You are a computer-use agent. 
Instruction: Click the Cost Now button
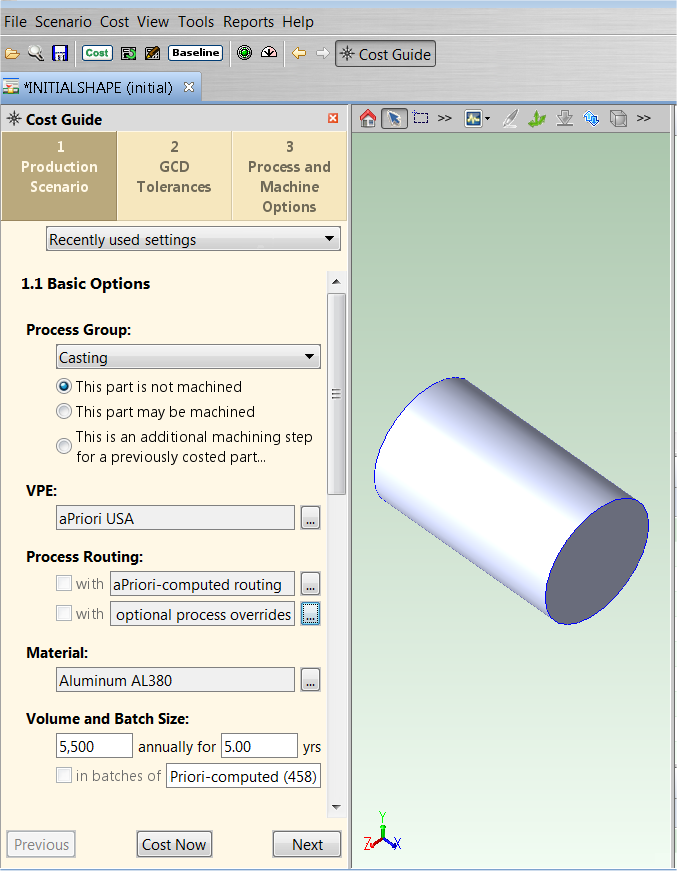click(x=174, y=845)
